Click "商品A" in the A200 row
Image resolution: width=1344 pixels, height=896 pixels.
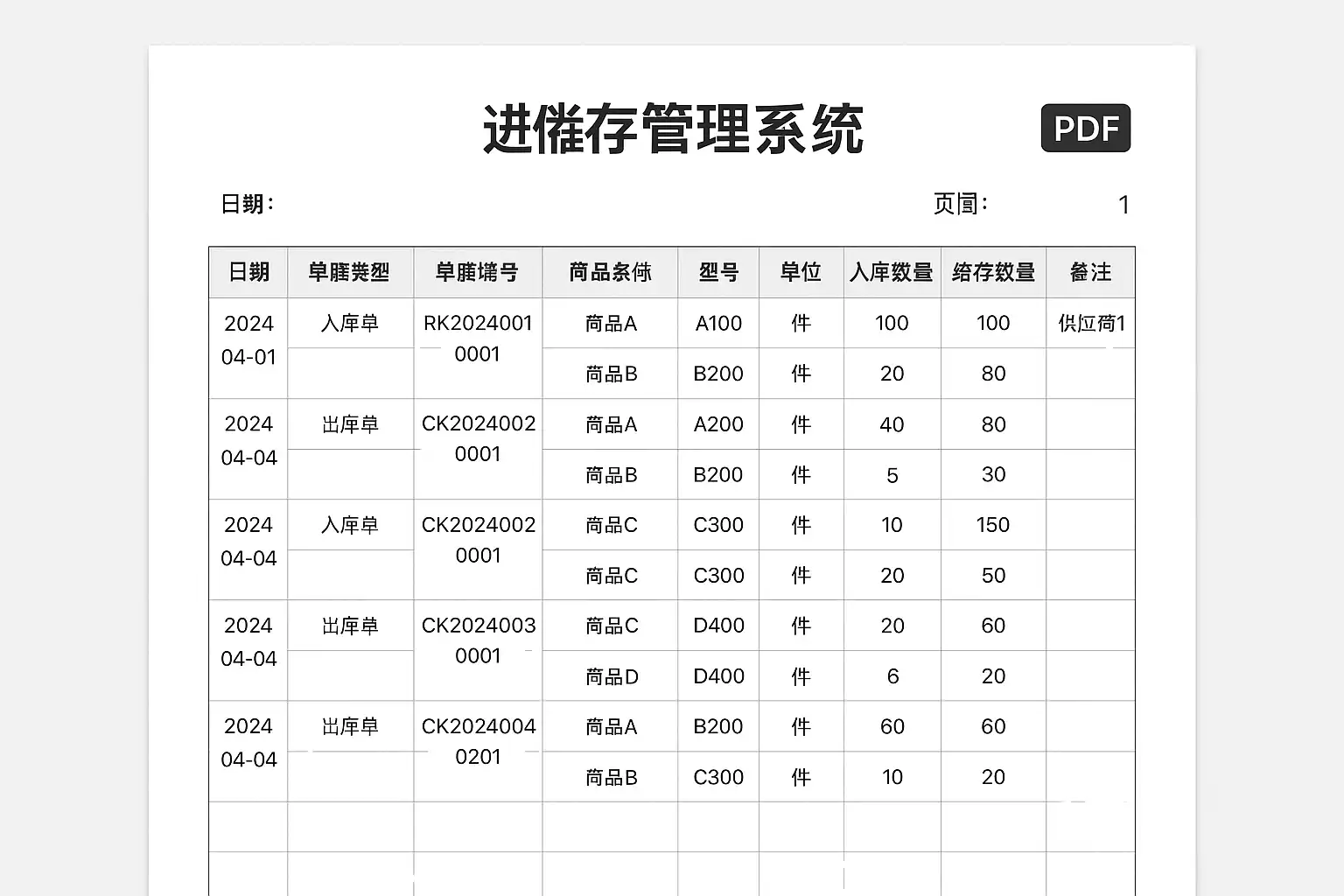point(611,424)
